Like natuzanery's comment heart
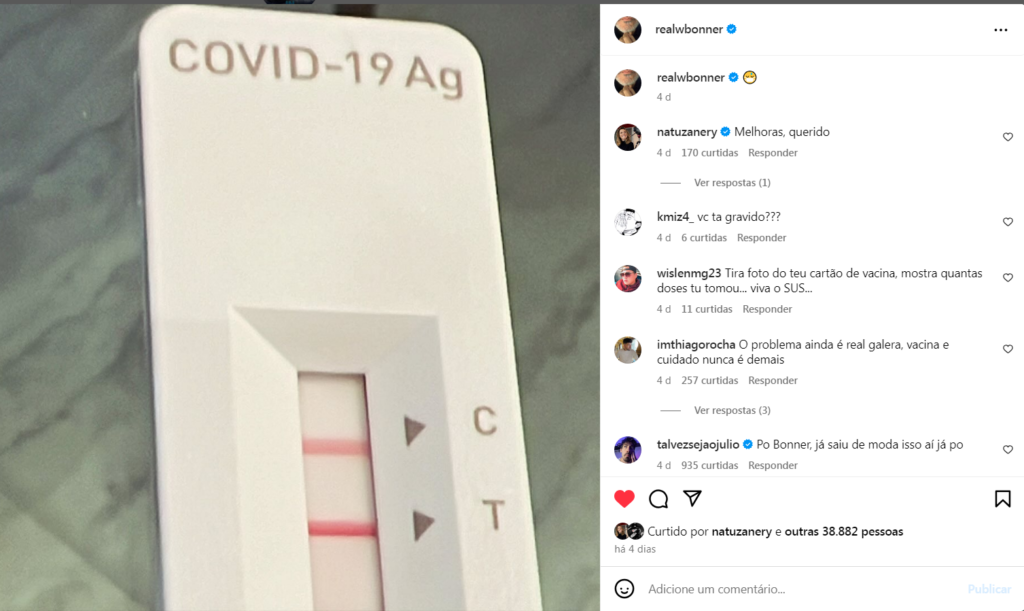Viewport: 1024px width, 611px height. click(1008, 137)
